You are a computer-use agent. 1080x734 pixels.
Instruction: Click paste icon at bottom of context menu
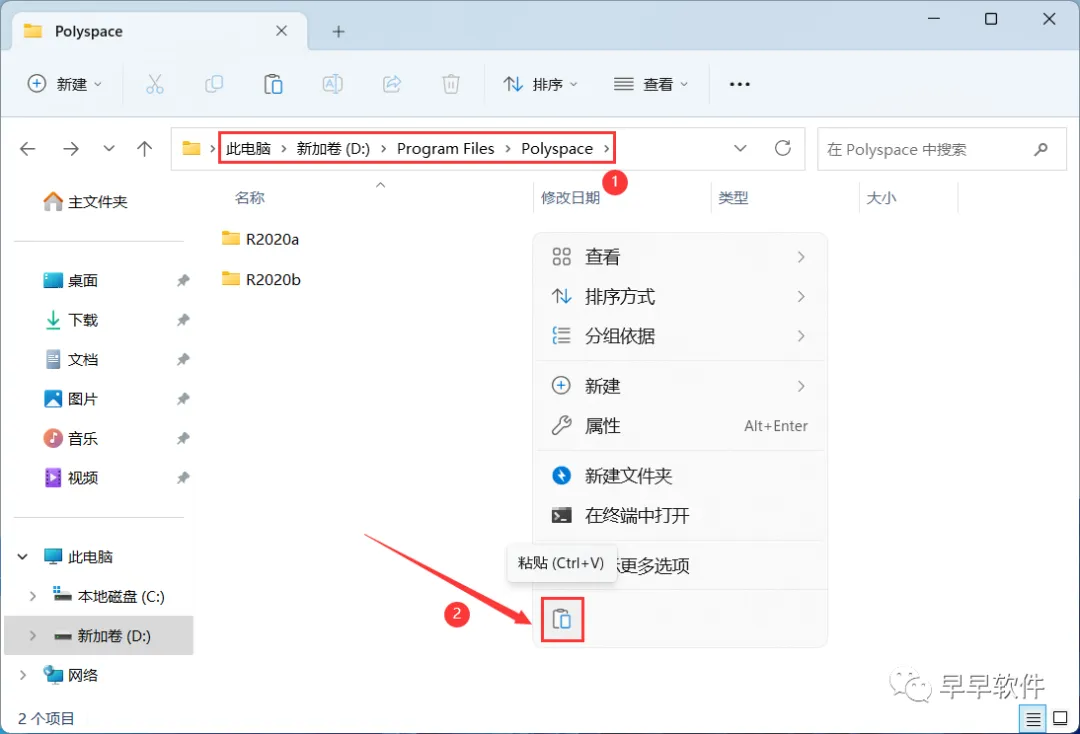(x=562, y=619)
